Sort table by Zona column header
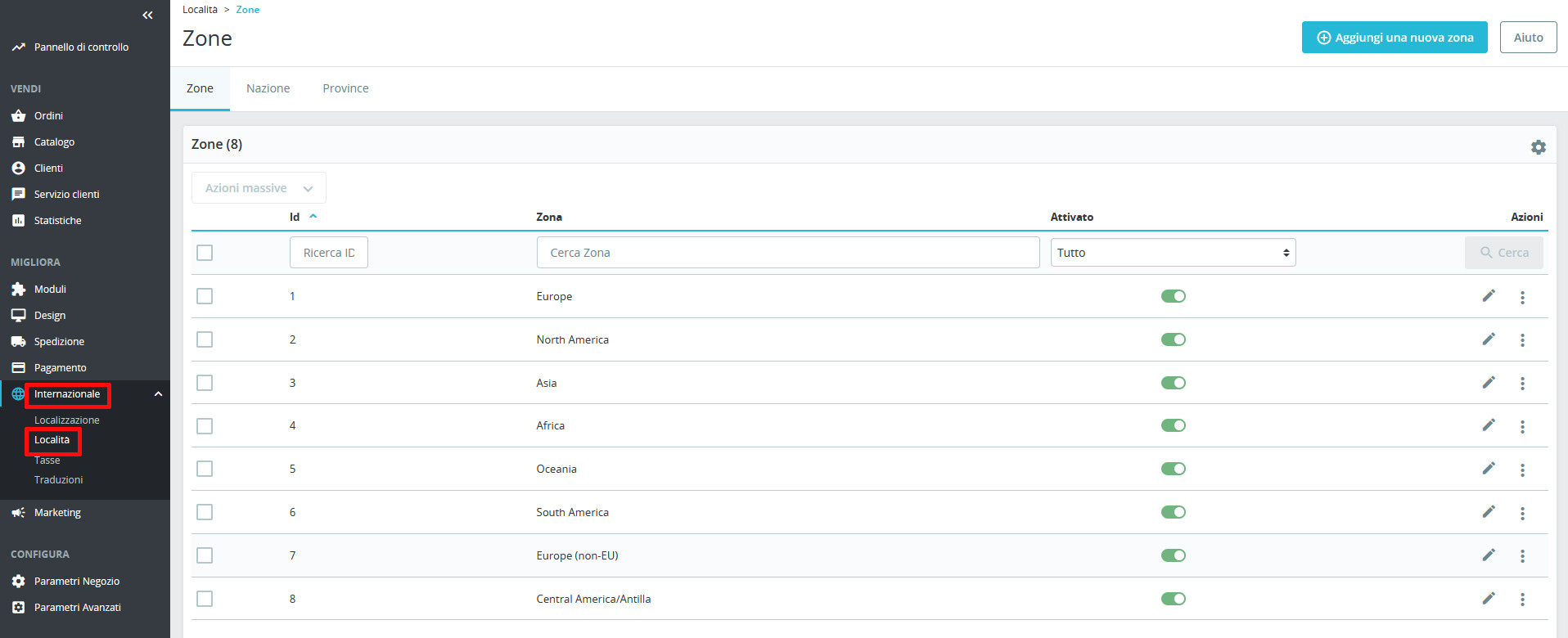Viewport: 1568px width, 638px height. pyautogui.click(x=549, y=217)
